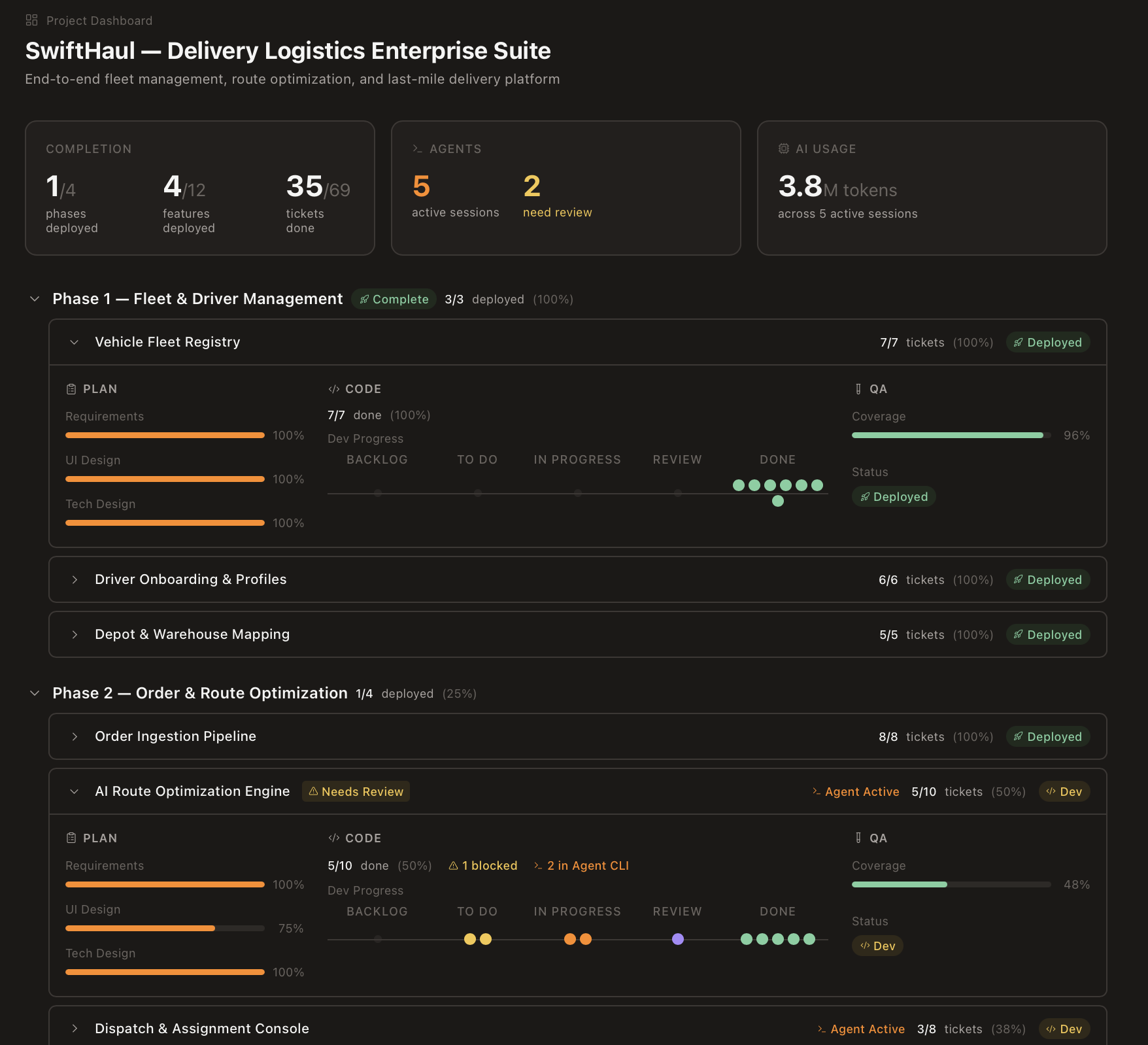
Task: Click the clipboard icon next to the PLAN heading
Action: point(71,388)
